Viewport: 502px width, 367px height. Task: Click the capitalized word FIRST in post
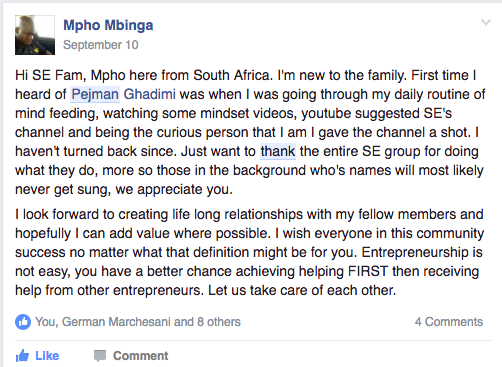pyautogui.click(x=368, y=271)
